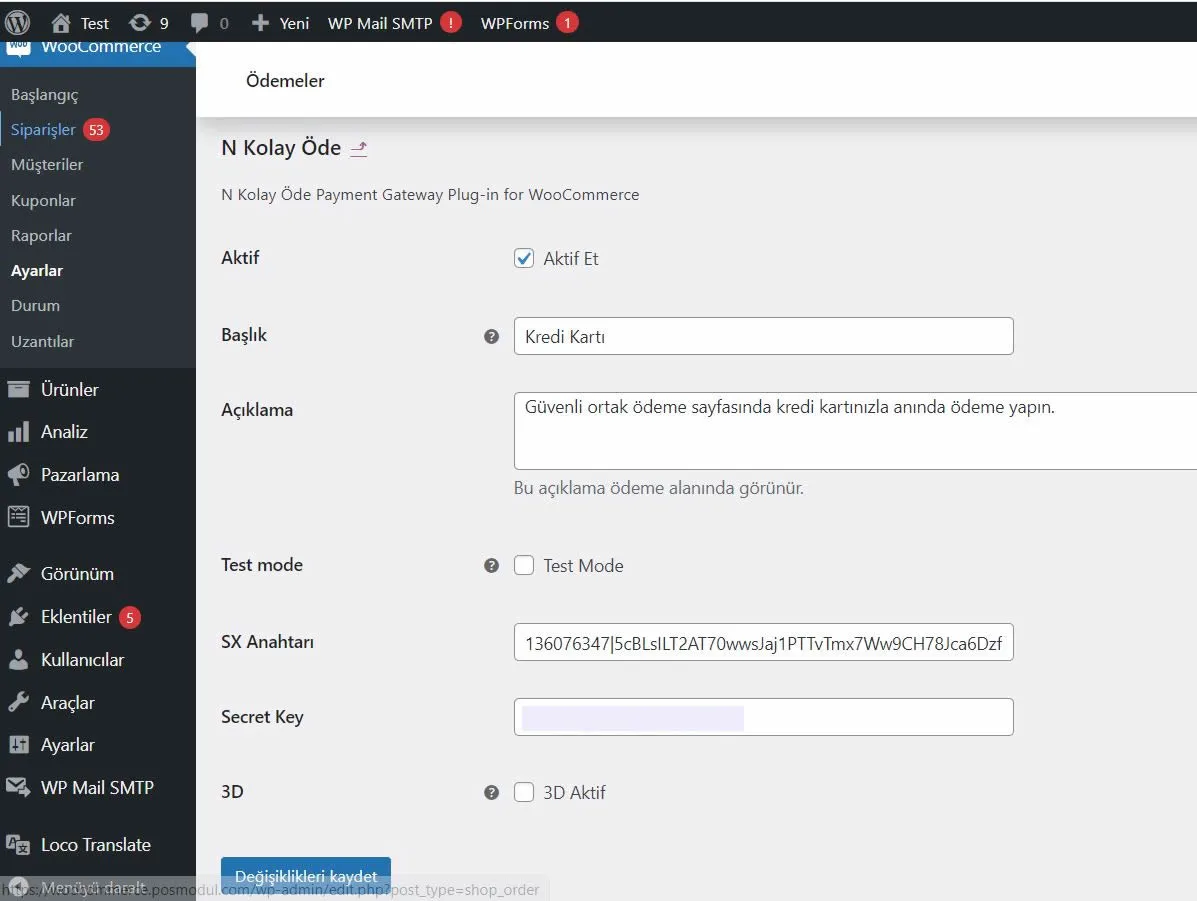Click the help icon beside Test mode
The width and height of the screenshot is (1197, 901).
tap(491, 566)
